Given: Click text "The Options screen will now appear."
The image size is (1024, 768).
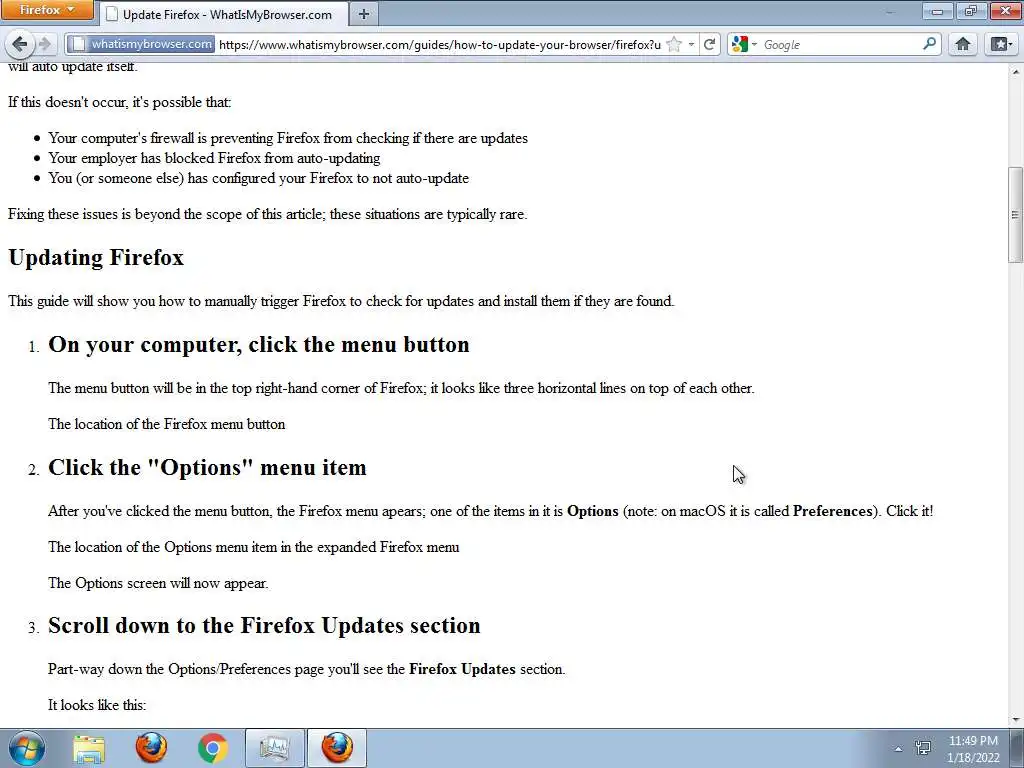Looking at the screenshot, I should click(x=158, y=583).
